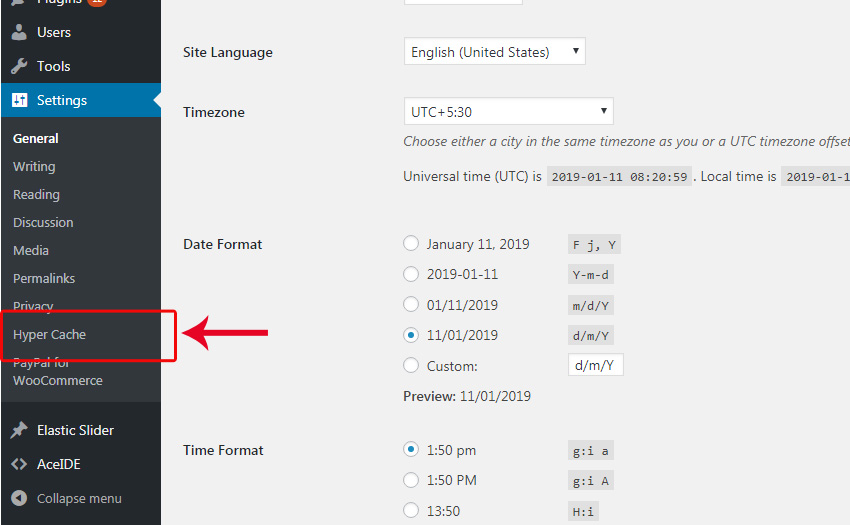The width and height of the screenshot is (850, 525).
Task: Click the Site Language label
Action: [x=228, y=53]
